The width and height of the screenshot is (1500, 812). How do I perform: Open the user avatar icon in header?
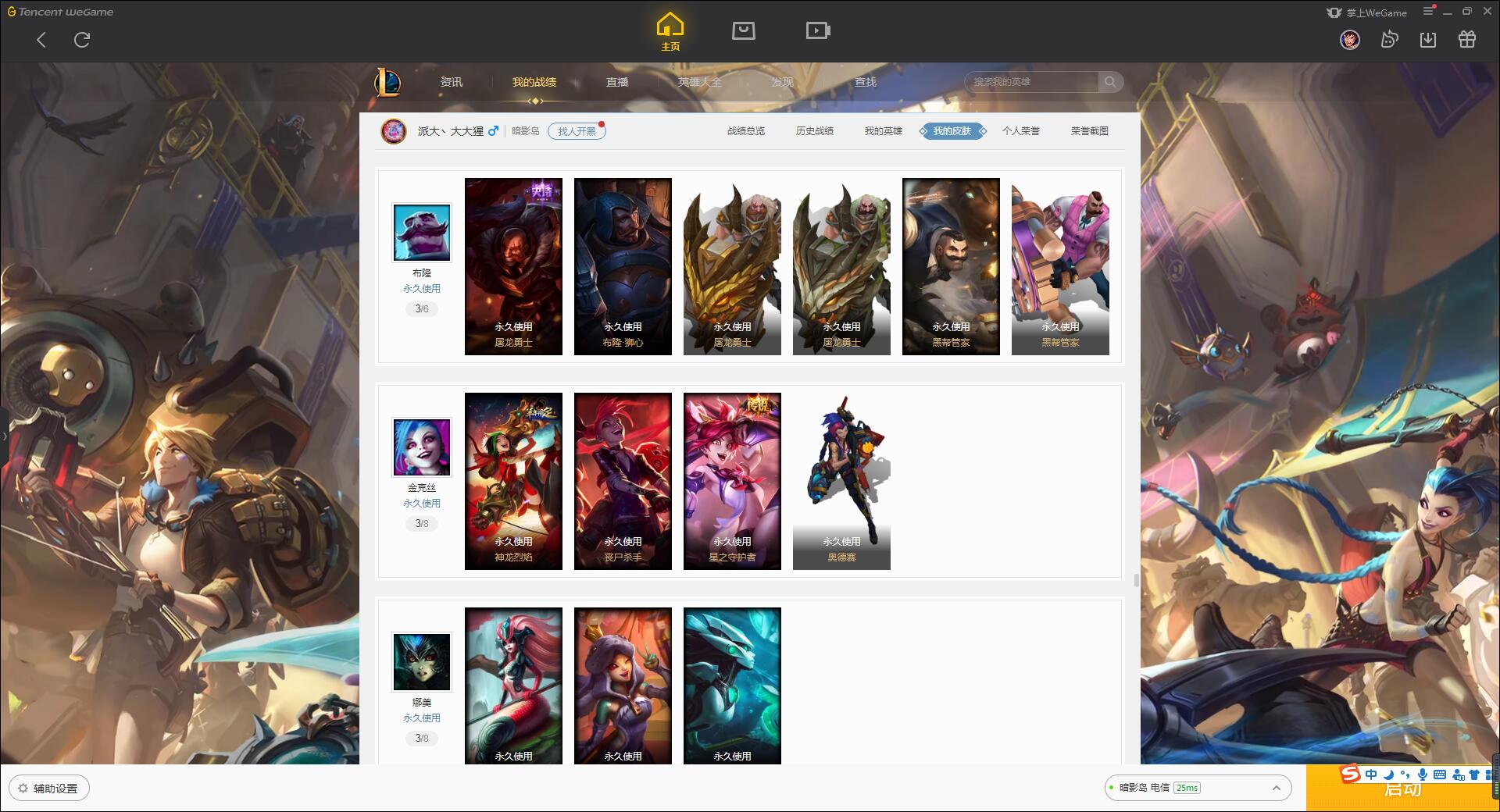(1349, 39)
